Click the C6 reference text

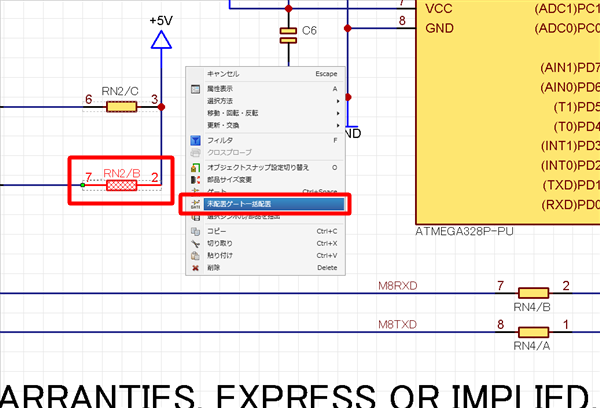tap(309, 31)
